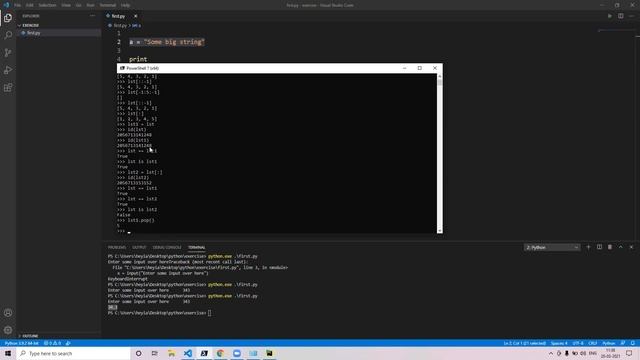
Task: Change end of line sequence CRLF
Action: (593, 343)
